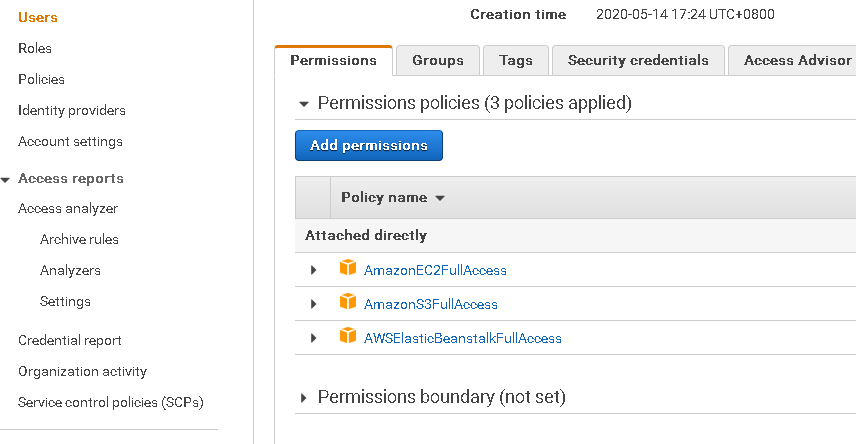Click the creation time value 2020-05-14 17:24
856x444 pixels.
(685, 14)
